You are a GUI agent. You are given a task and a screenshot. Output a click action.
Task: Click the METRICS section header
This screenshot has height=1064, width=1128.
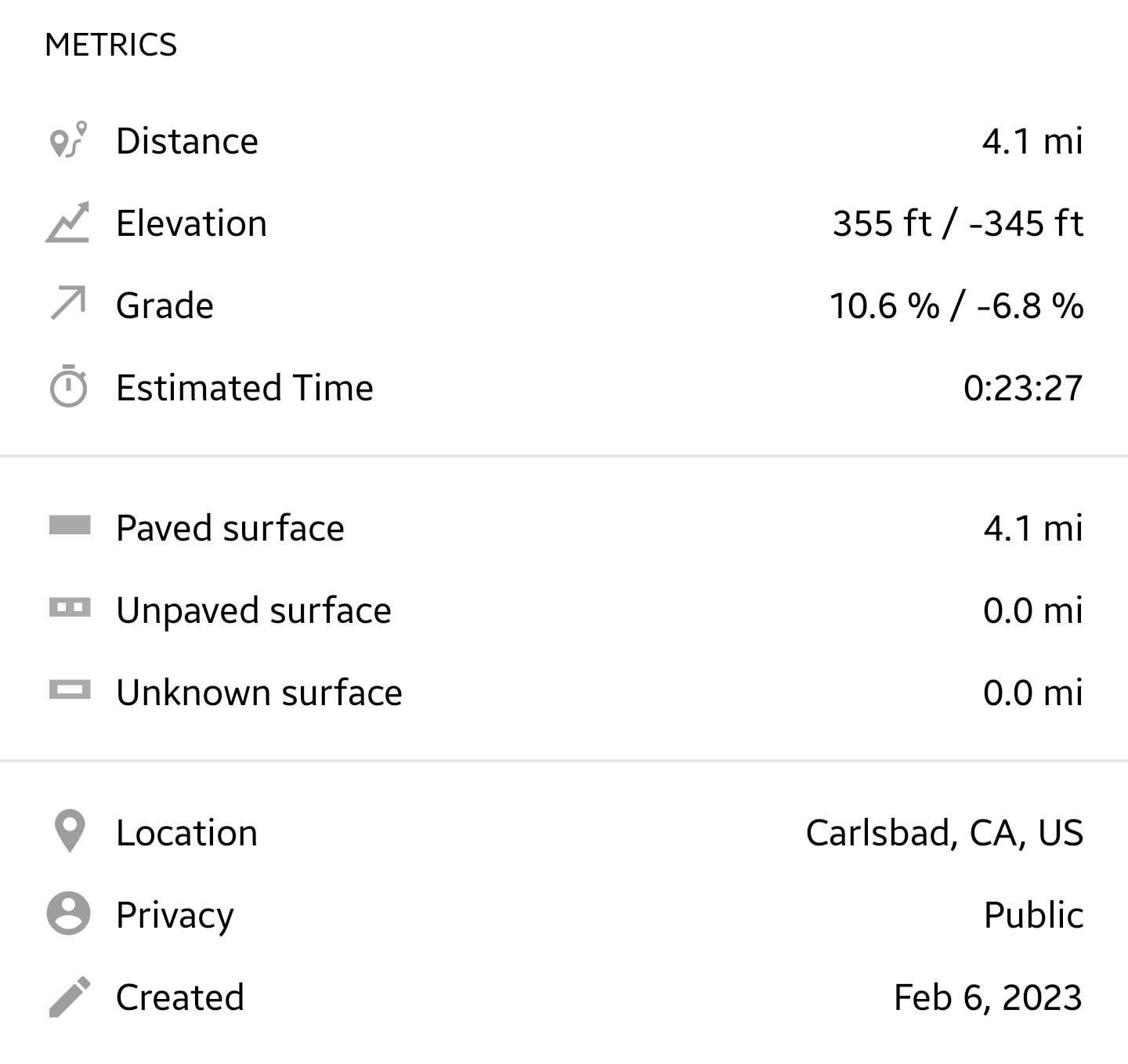coord(111,45)
